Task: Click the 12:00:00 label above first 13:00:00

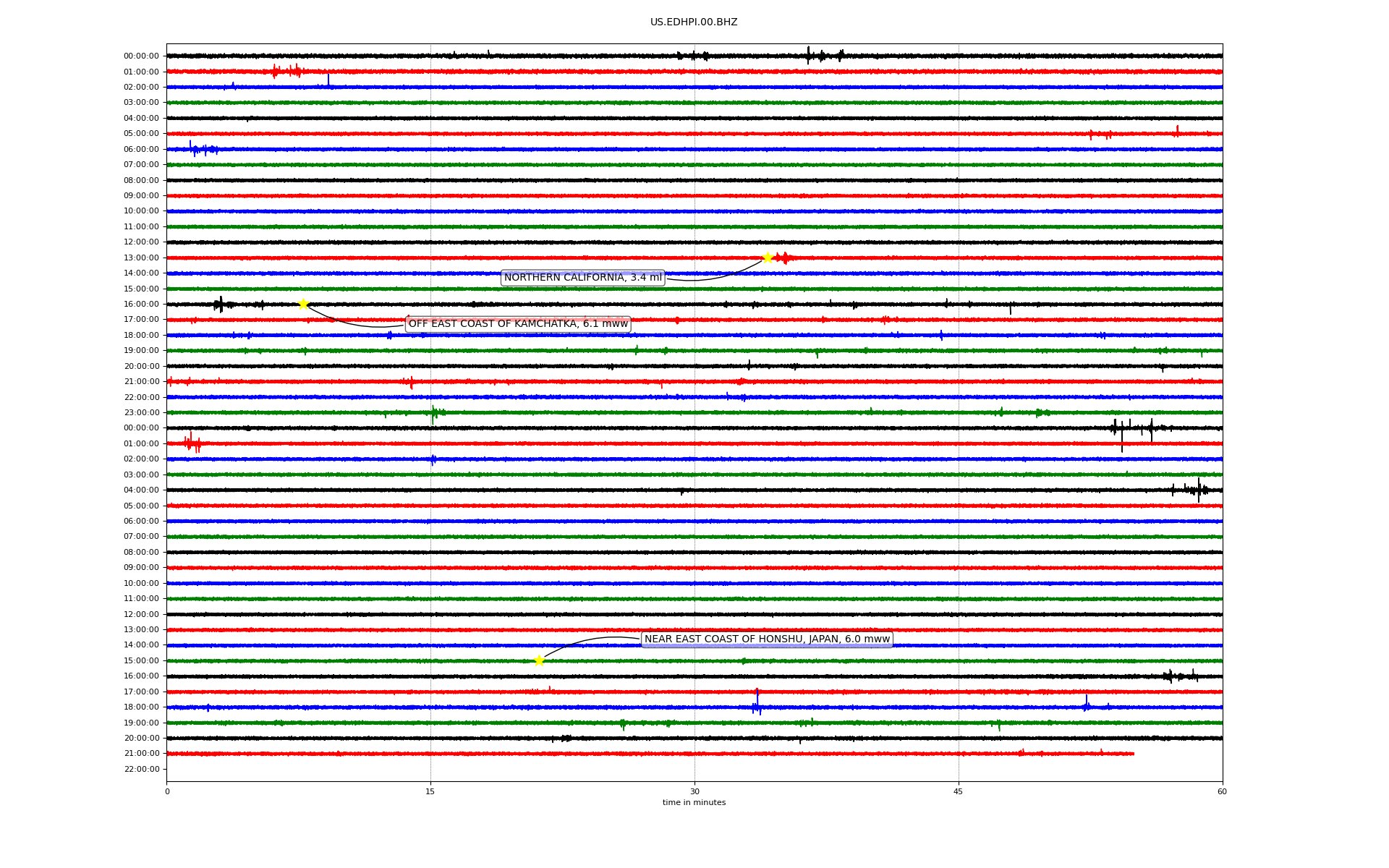Action: click(141, 242)
